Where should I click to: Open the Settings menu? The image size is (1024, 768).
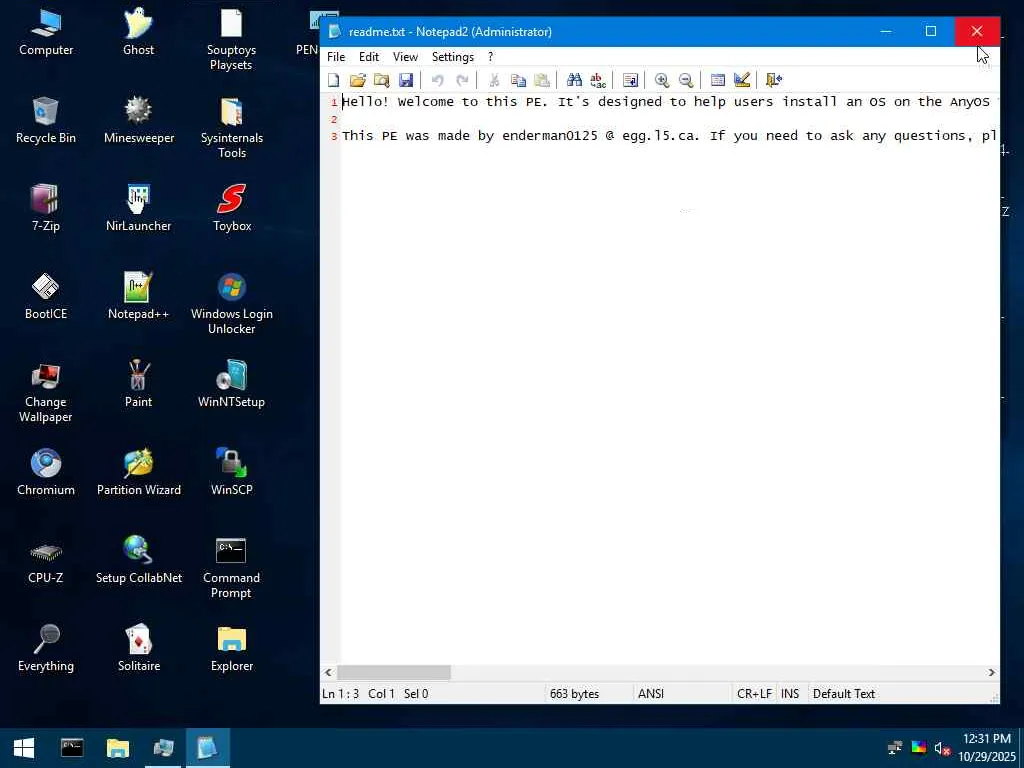453,57
